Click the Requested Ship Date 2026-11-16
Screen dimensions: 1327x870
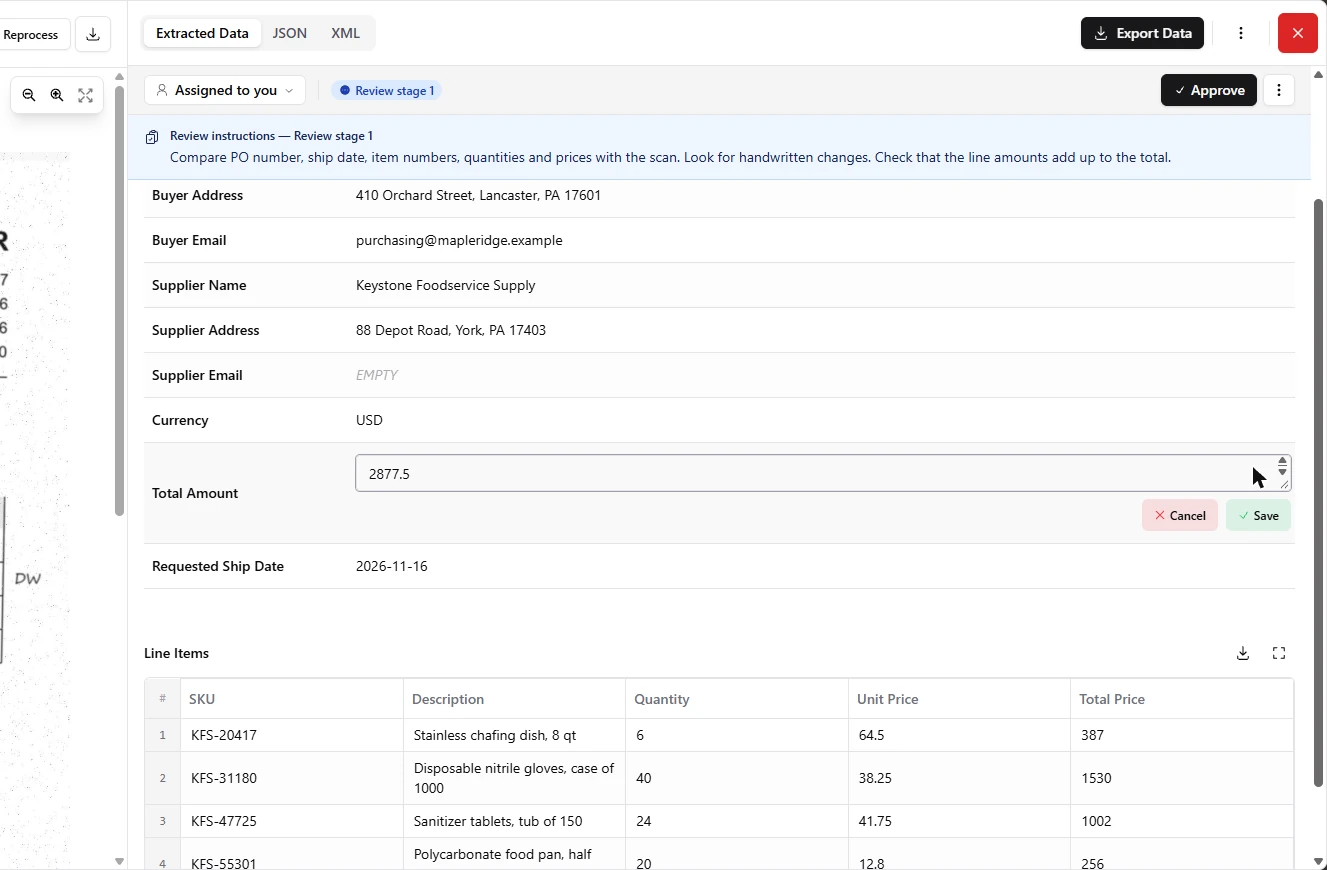tap(392, 566)
